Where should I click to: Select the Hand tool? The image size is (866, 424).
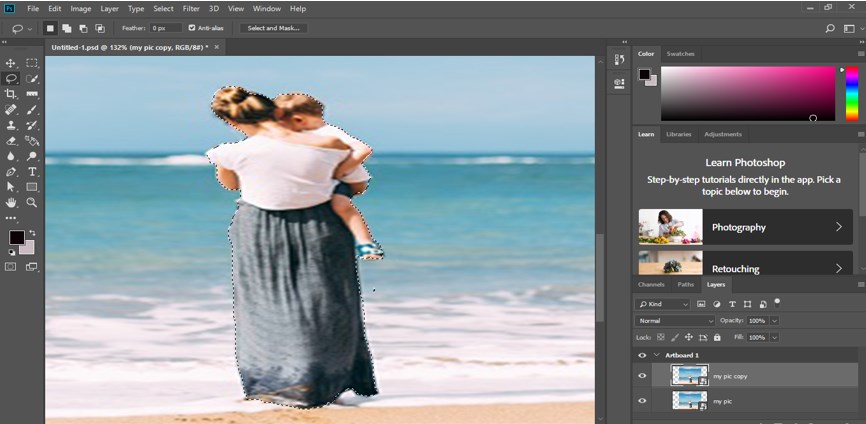pyautogui.click(x=11, y=202)
